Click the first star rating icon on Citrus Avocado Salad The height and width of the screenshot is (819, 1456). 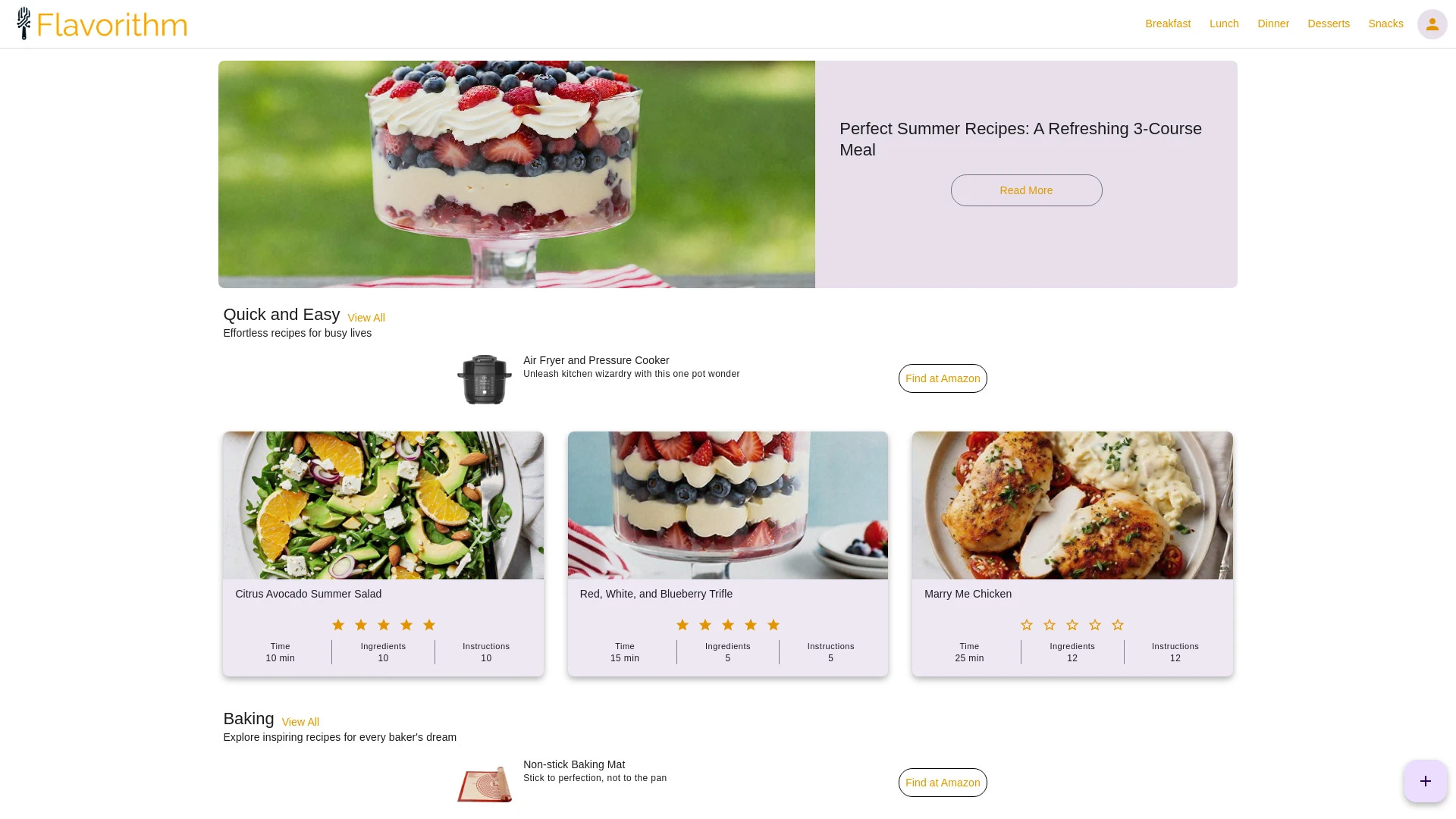pos(338,625)
